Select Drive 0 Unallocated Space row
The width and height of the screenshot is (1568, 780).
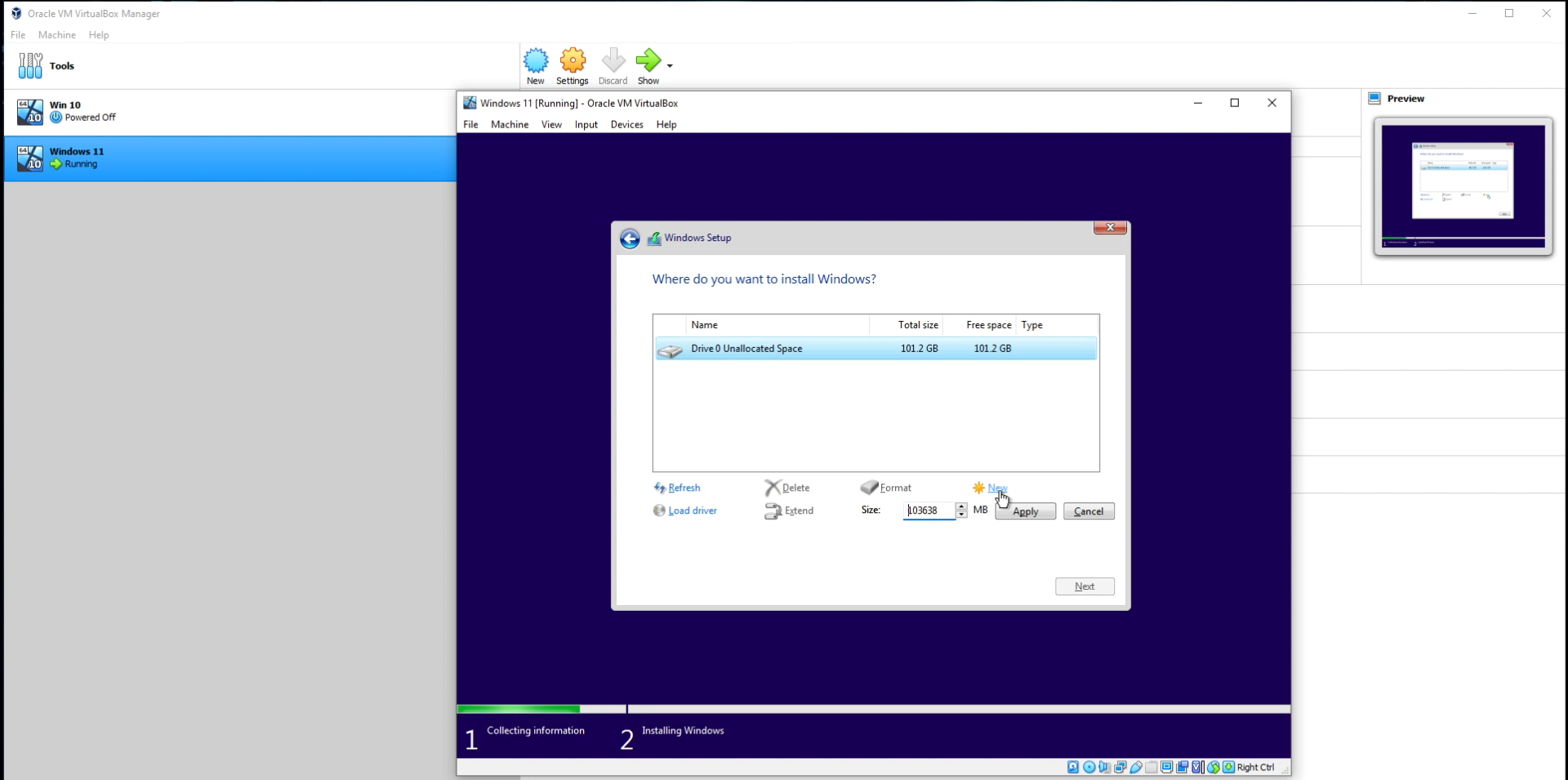(876, 349)
